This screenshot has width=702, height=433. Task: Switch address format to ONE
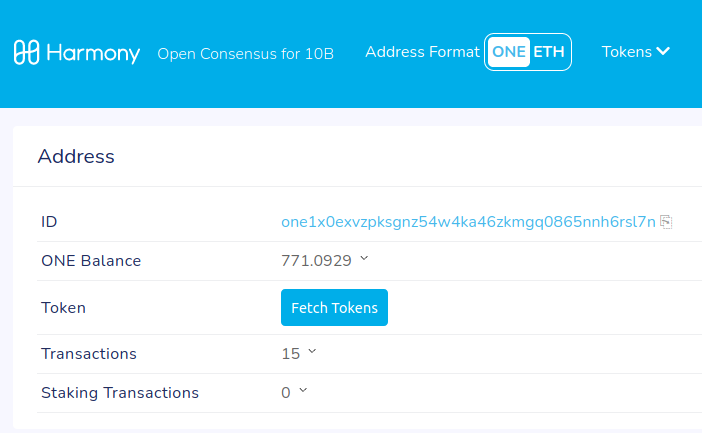click(509, 52)
